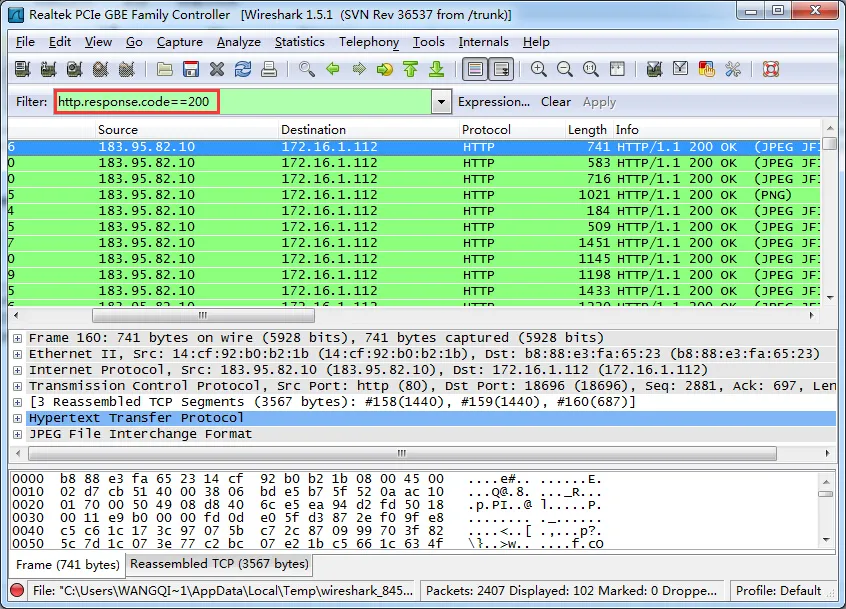Open the Telephony menu
The height and width of the screenshot is (609, 846).
click(x=369, y=42)
